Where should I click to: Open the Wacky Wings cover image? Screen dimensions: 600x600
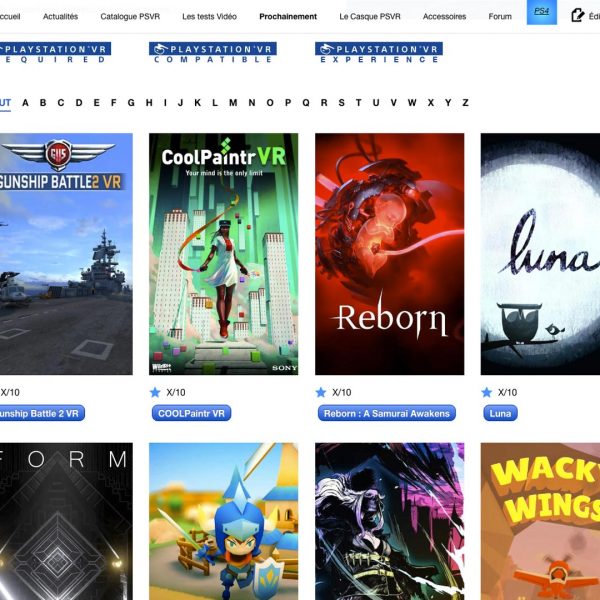pos(540,521)
